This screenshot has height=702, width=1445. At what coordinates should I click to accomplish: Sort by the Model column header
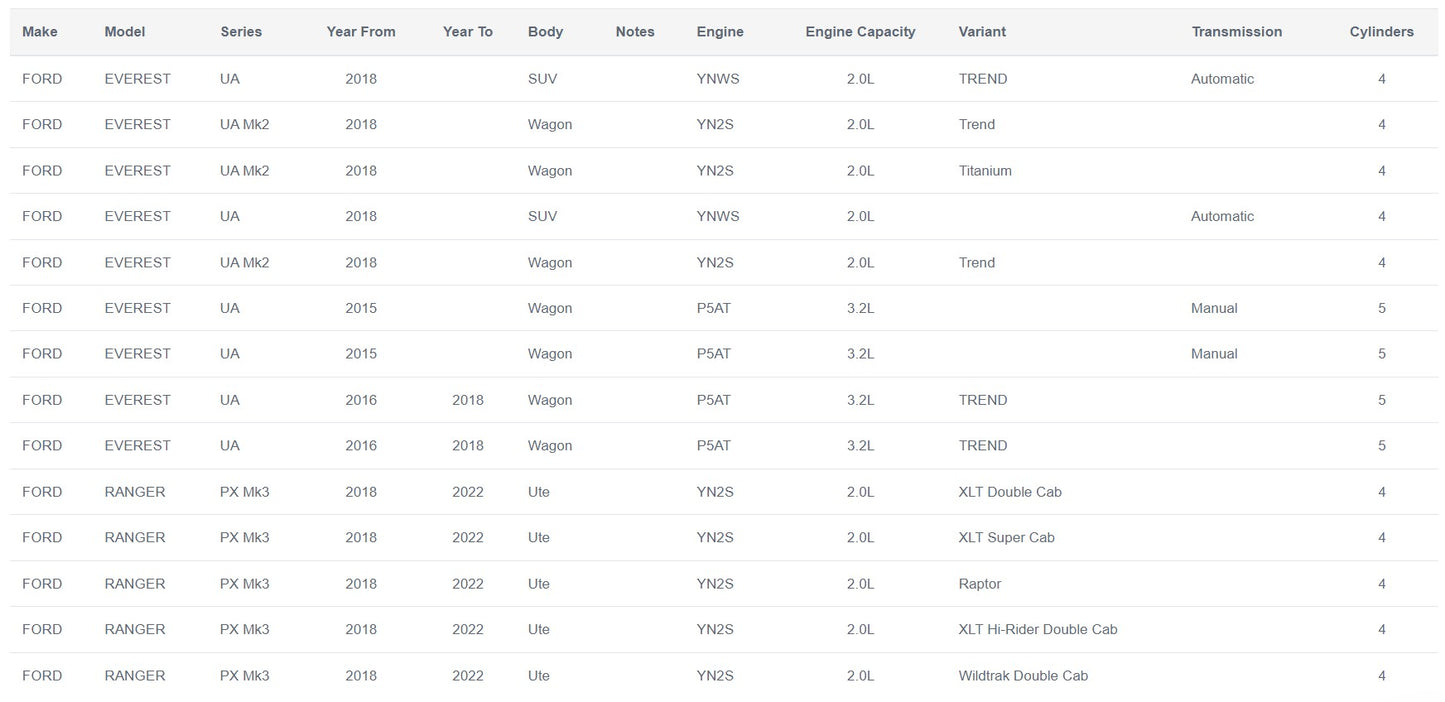coord(125,32)
